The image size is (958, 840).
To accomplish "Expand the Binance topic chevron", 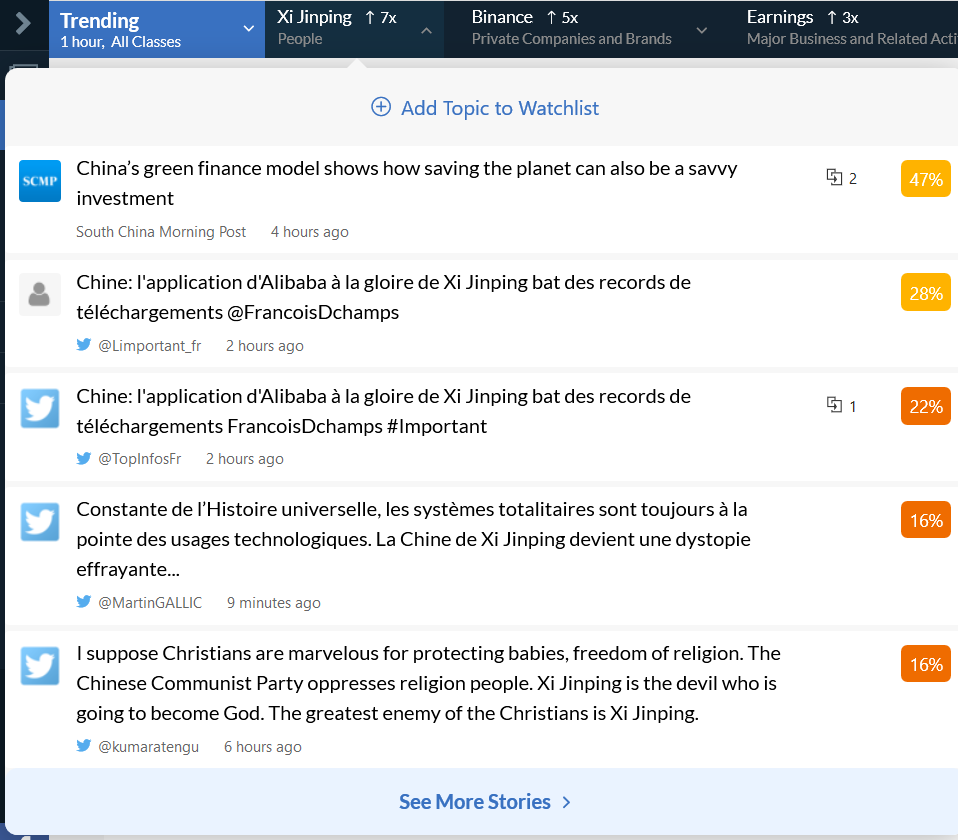I will [x=702, y=30].
